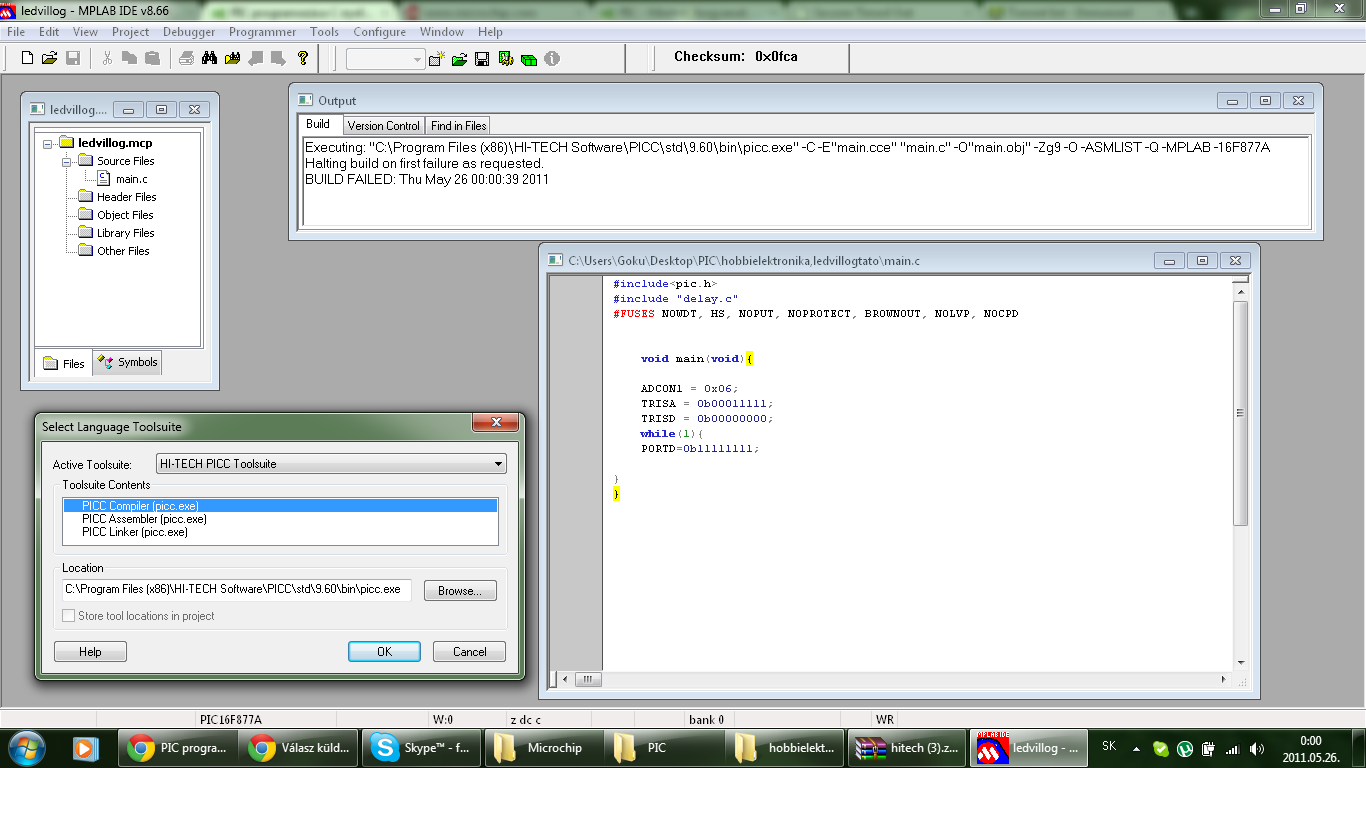Select main.c in the project tree
Screen dimensions: 1366x819
point(131,179)
